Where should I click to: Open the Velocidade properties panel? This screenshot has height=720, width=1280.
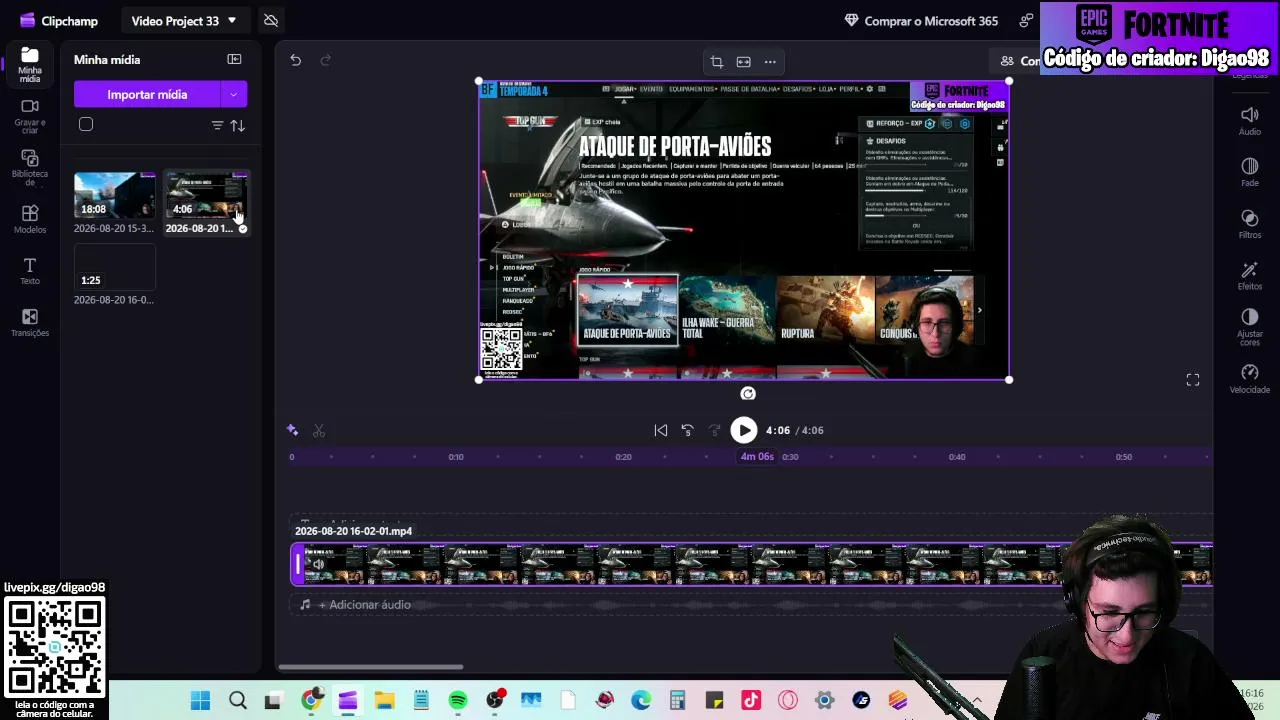tap(1250, 379)
